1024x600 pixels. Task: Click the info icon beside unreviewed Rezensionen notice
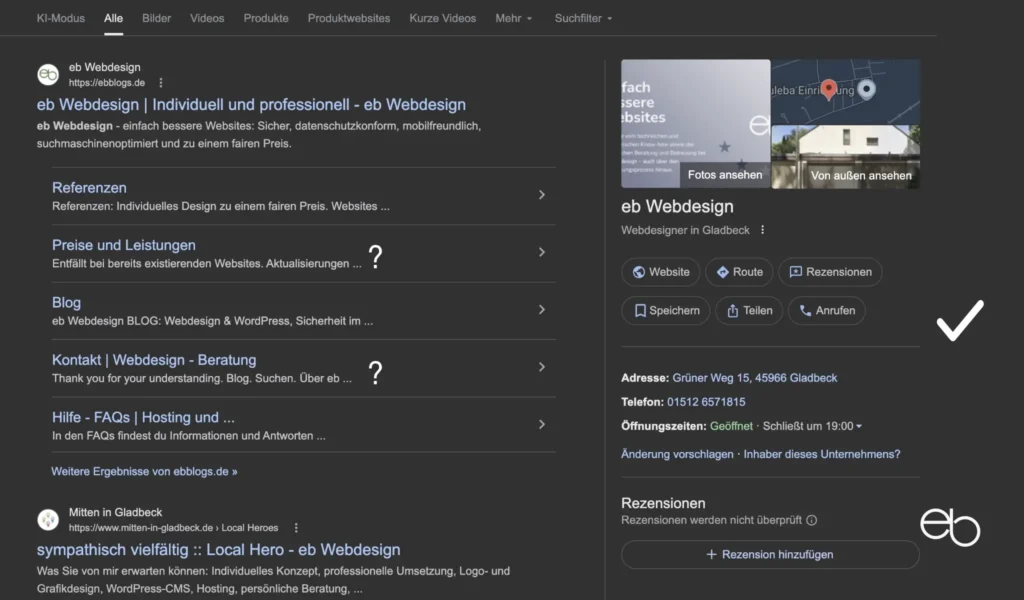tap(813, 520)
